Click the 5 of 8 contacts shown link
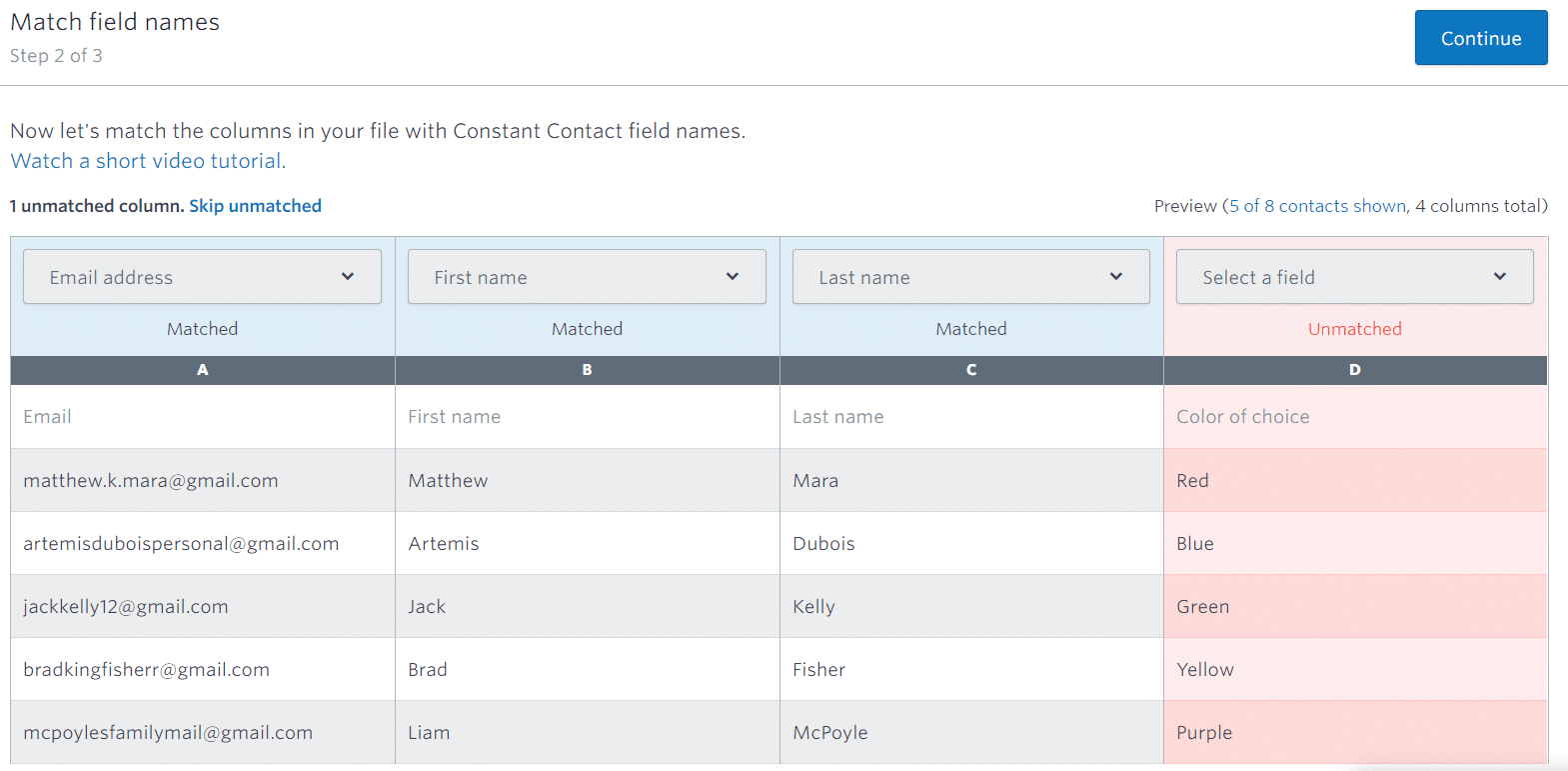Screen dimensions: 1568x771 point(1318,206)
